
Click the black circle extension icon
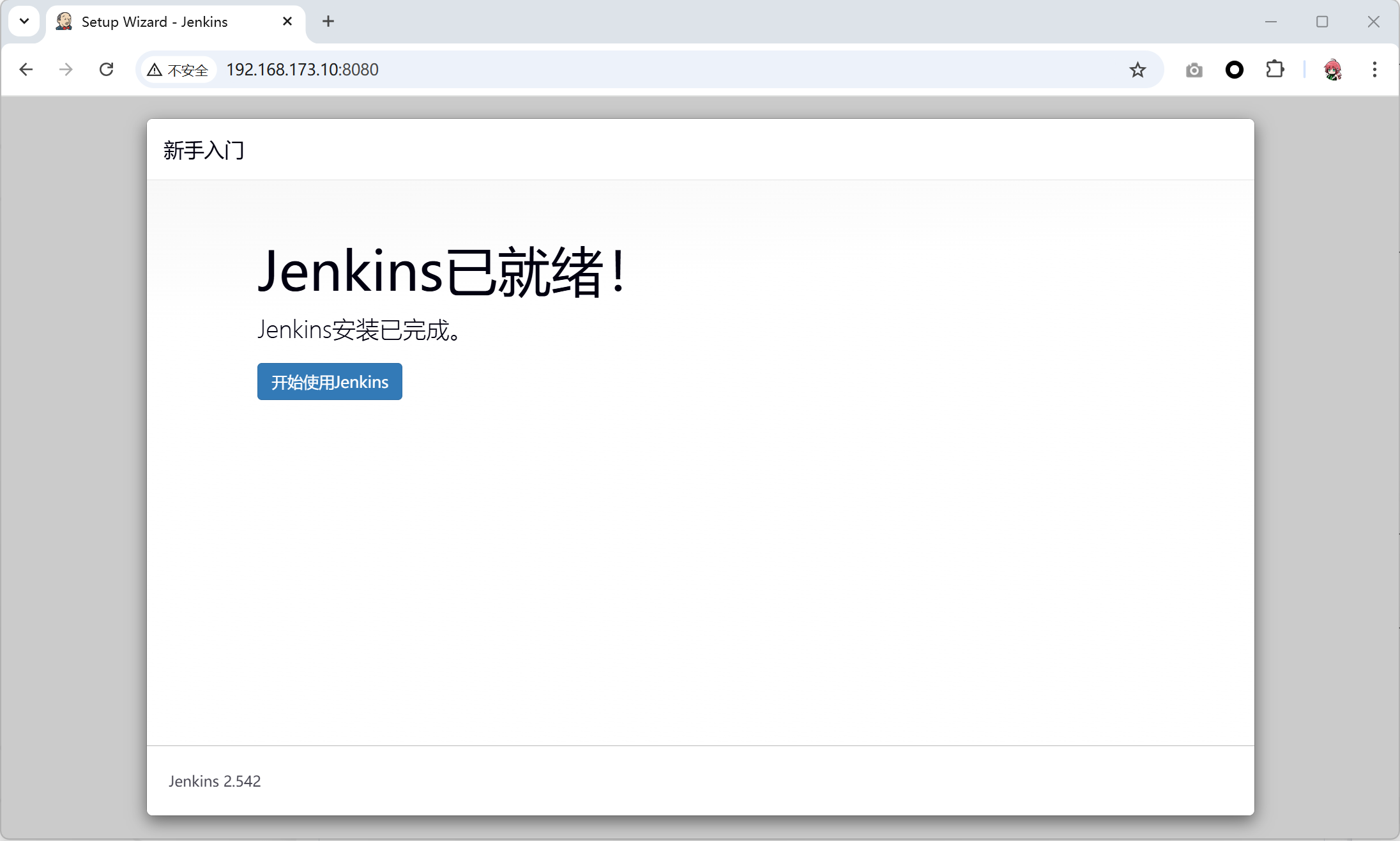[1235, 70]
